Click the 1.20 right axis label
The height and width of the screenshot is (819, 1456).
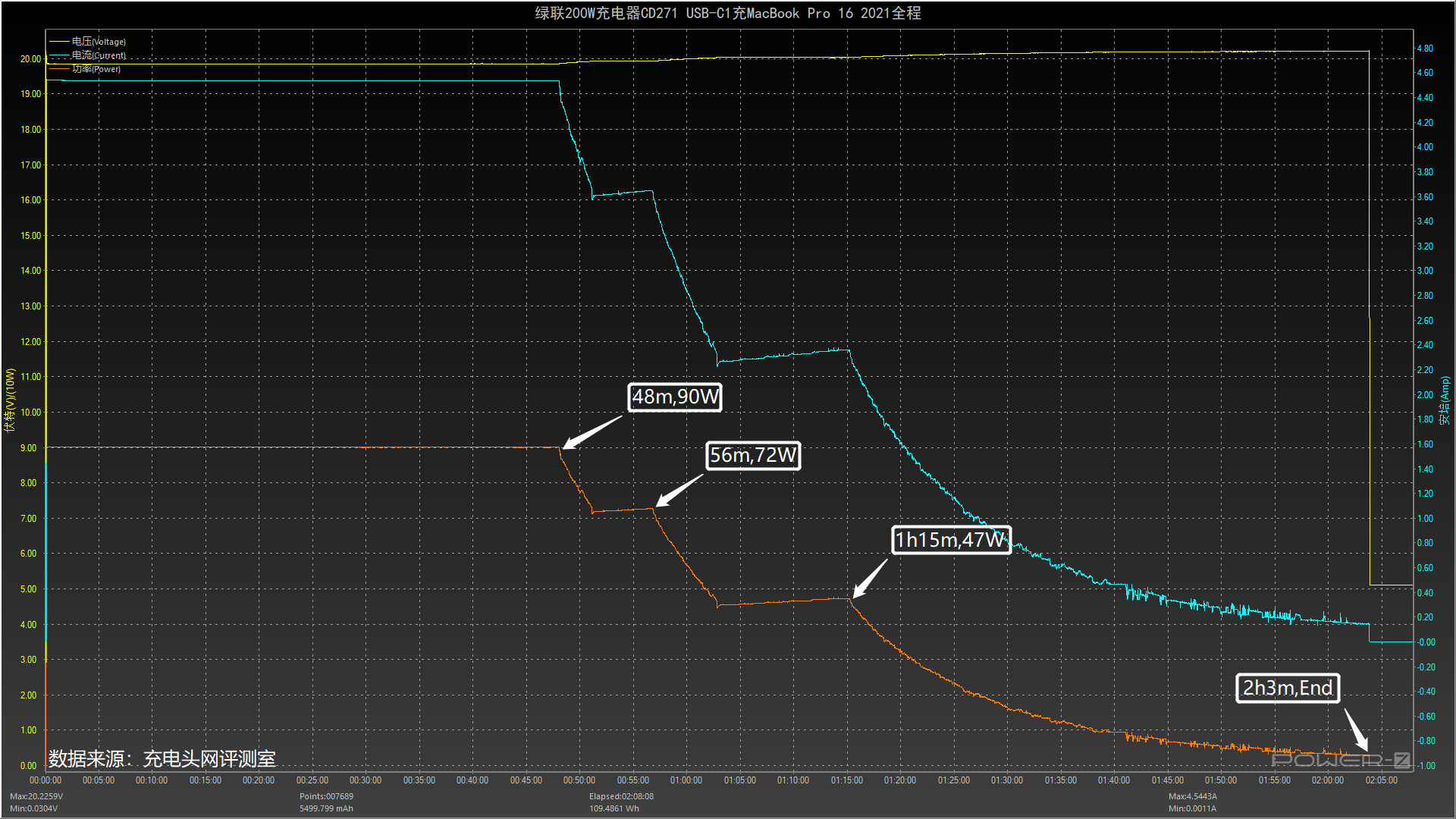click(1425, 494)
